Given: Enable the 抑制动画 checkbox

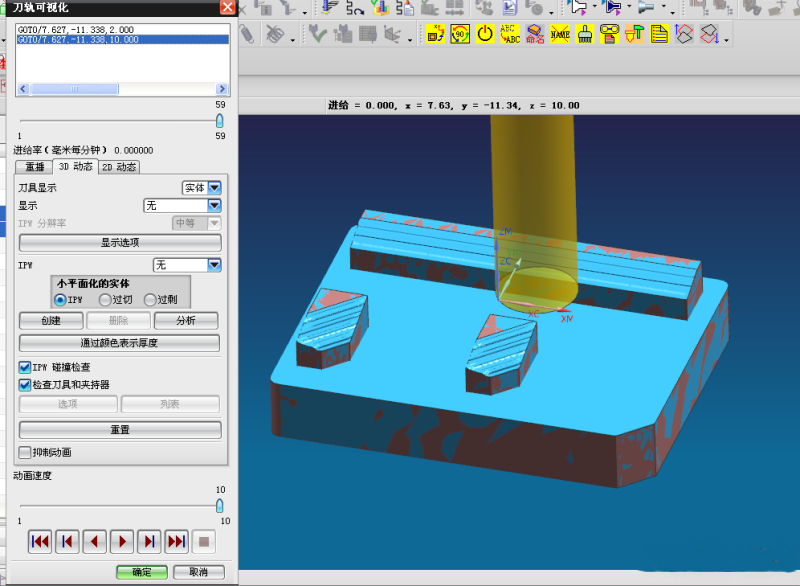Looking at the screenshot, I should [26, 452].
